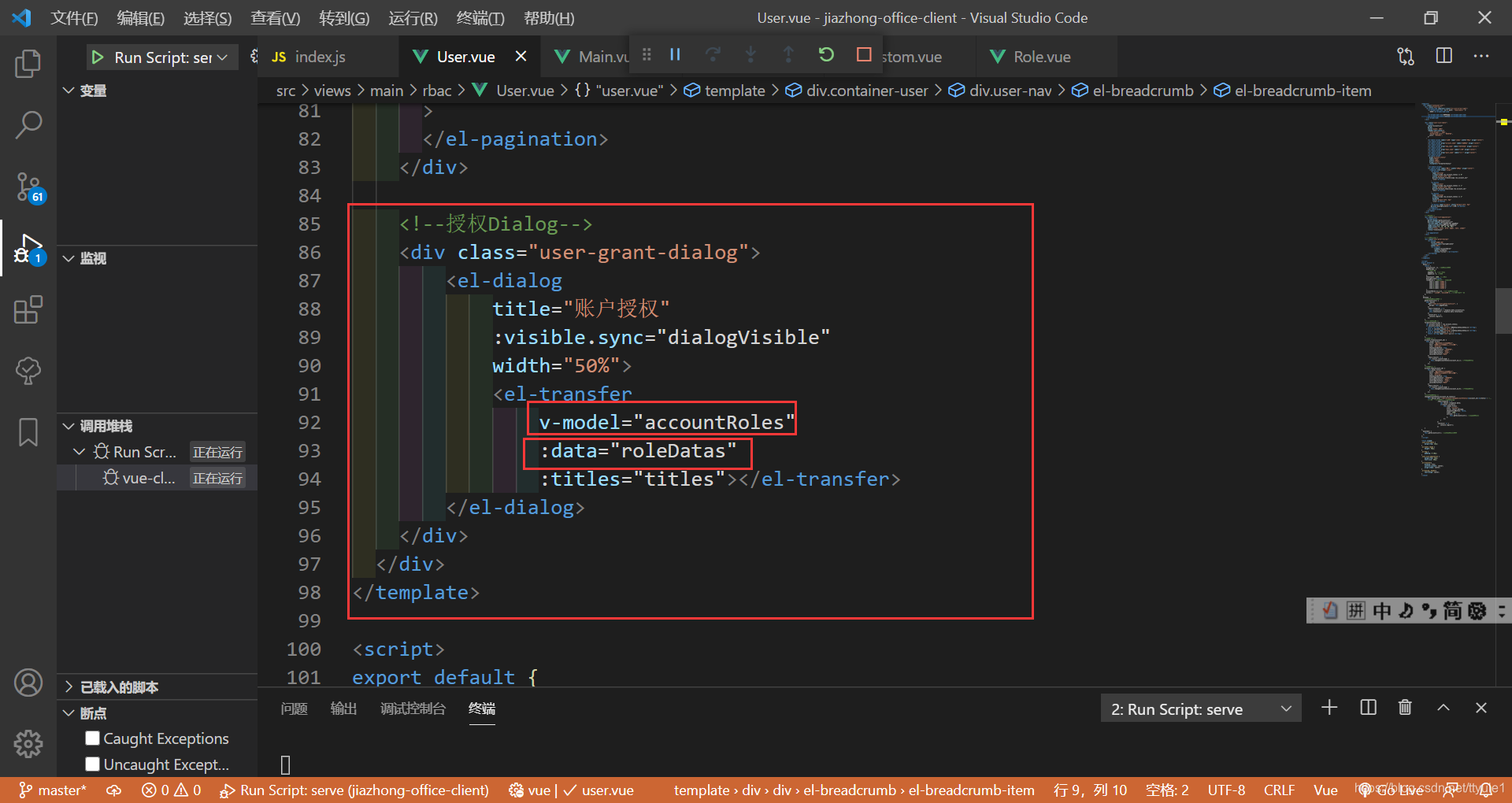Click 'div.container-user' breadcrumb segment
This screenshot has width=1512, height=803.
tap(867, 91)
